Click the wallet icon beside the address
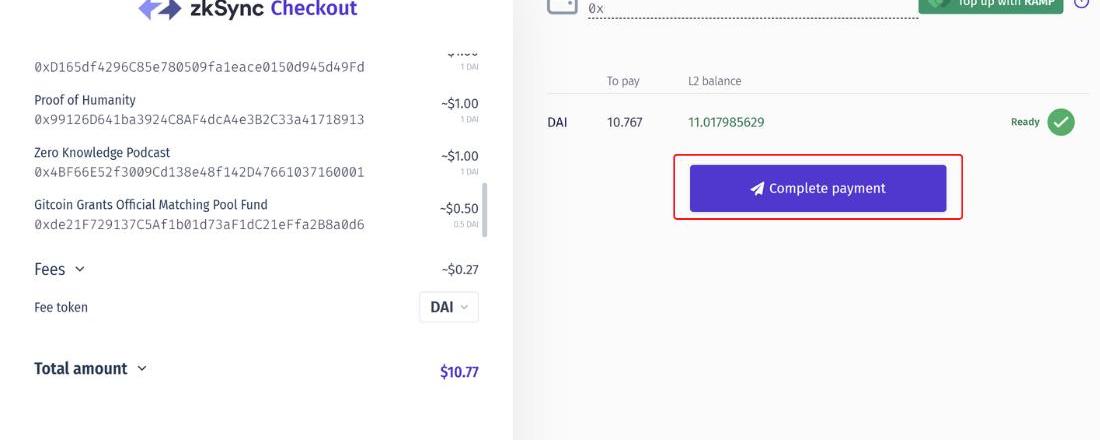This screenshot has width=1100, height=440. pos(563,5)
